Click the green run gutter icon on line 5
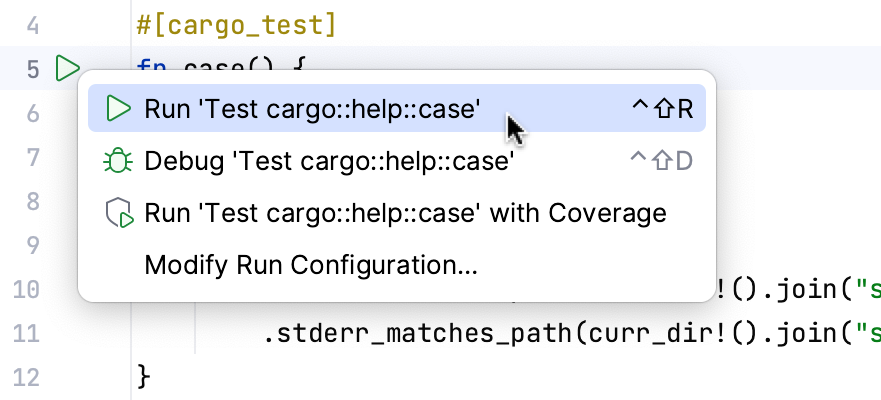Viewport: 881px width, 400px height. click(67, 69)
